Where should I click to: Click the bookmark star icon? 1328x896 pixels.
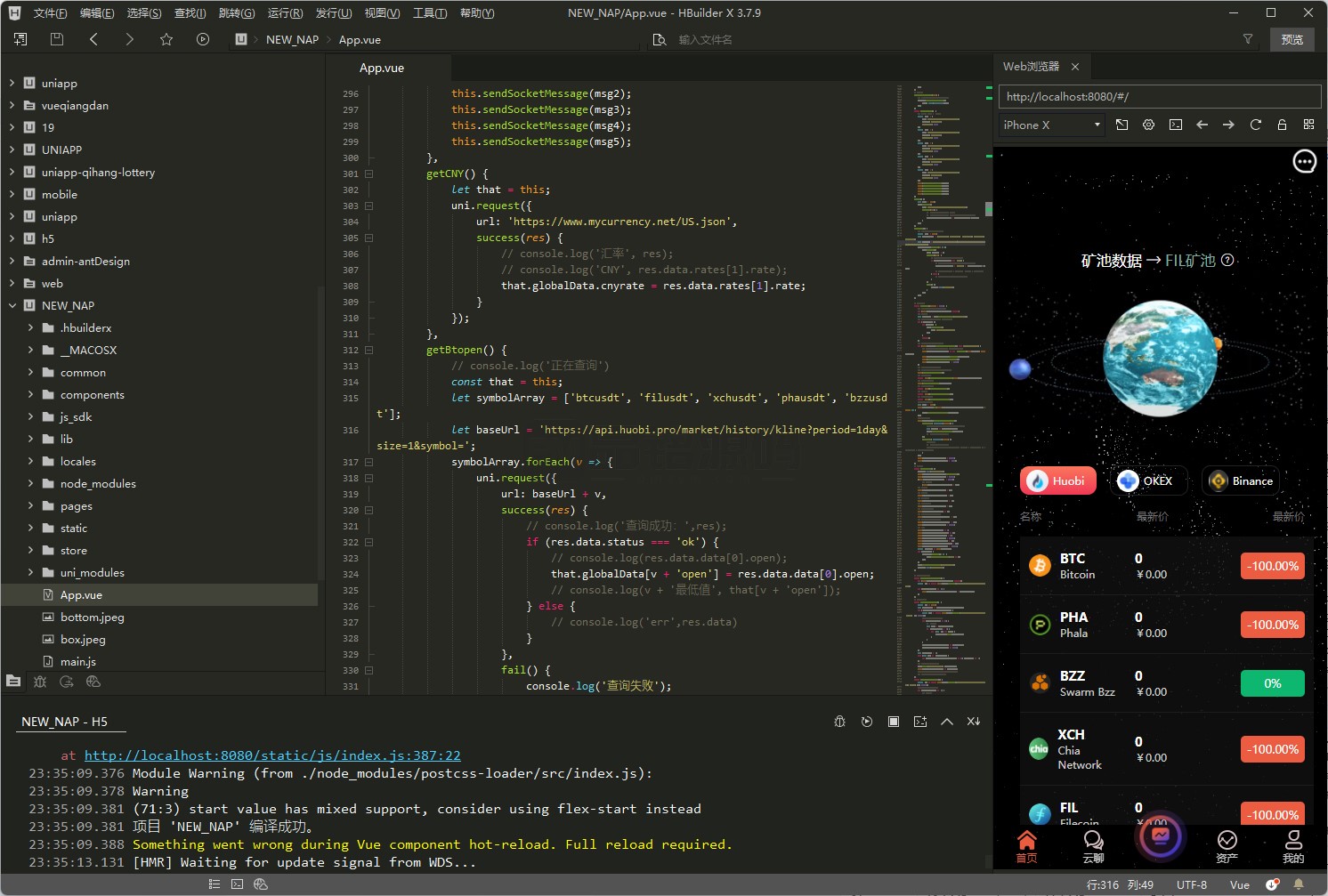click(x=166, y=39)
